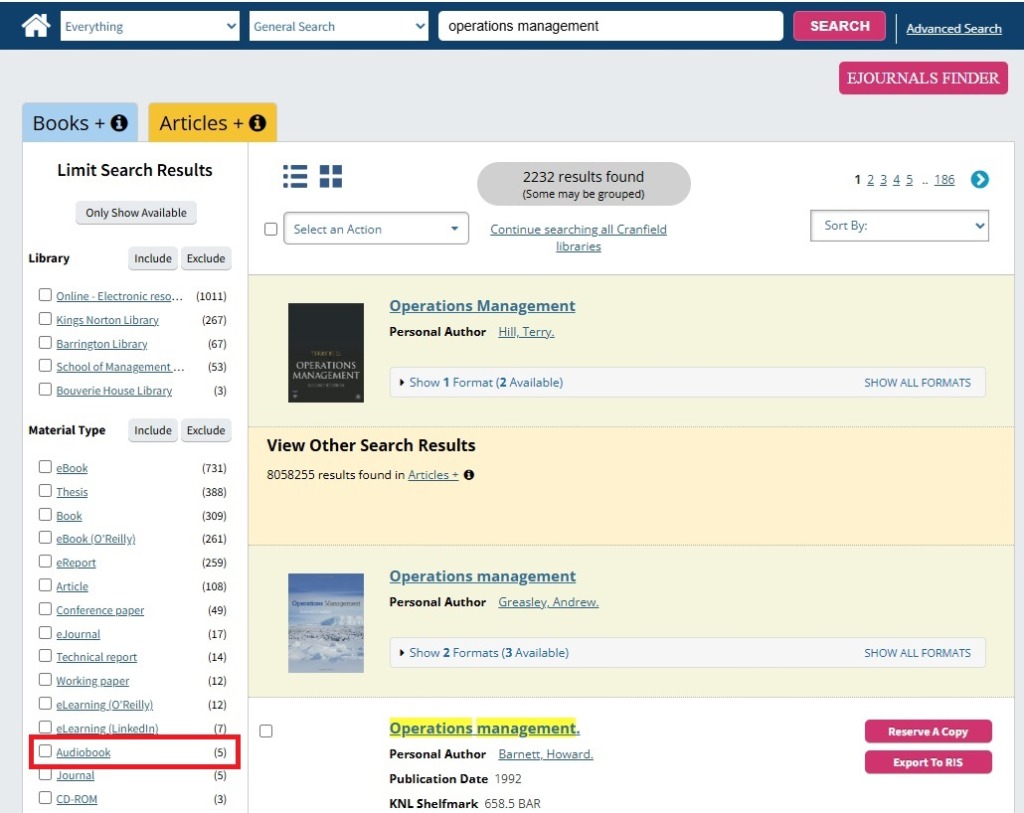1024x813 pixels.
Task: Click info icon on Books + tab
Action: click(119, 123)
